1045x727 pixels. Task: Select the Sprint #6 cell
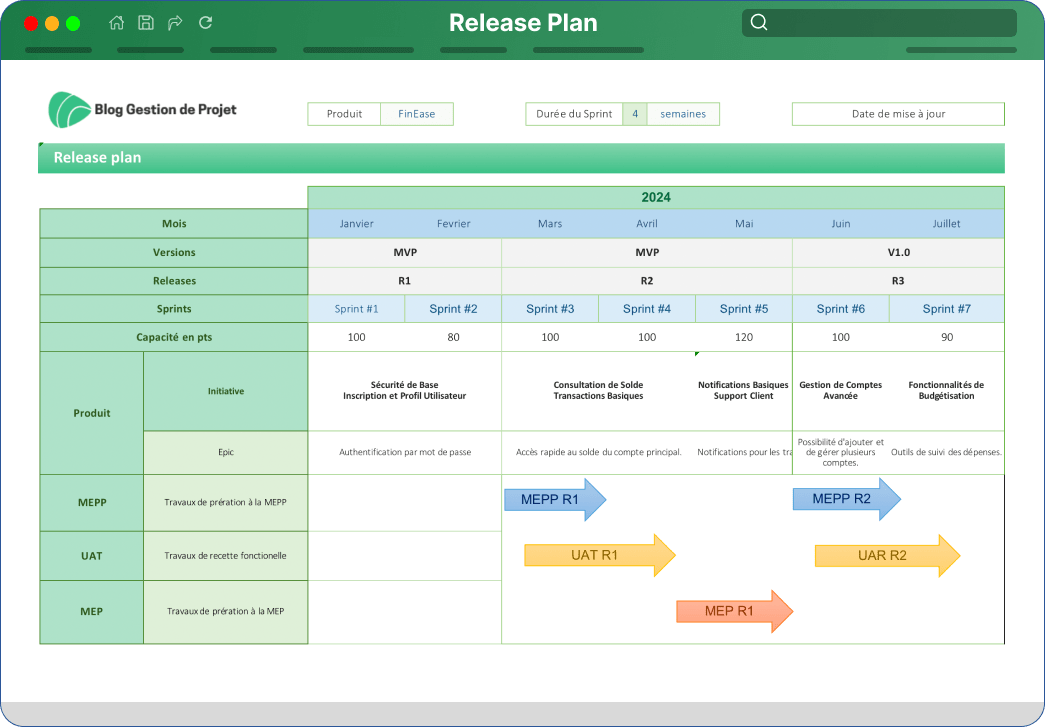point(840,309)
